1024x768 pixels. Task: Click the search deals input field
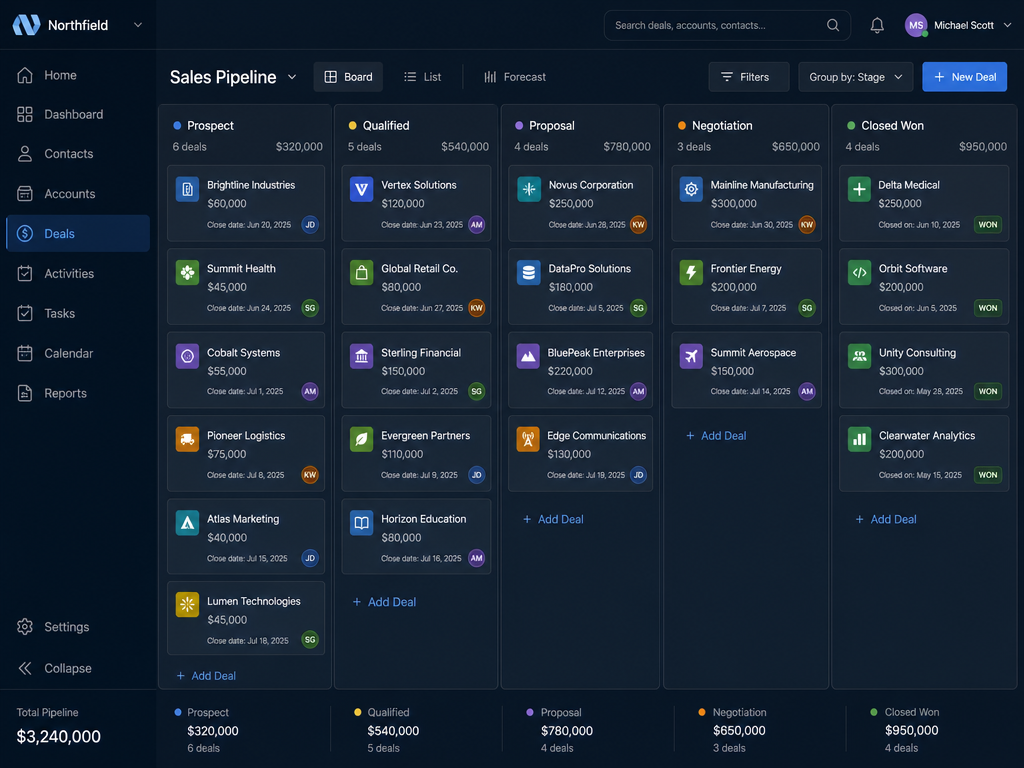727,25
